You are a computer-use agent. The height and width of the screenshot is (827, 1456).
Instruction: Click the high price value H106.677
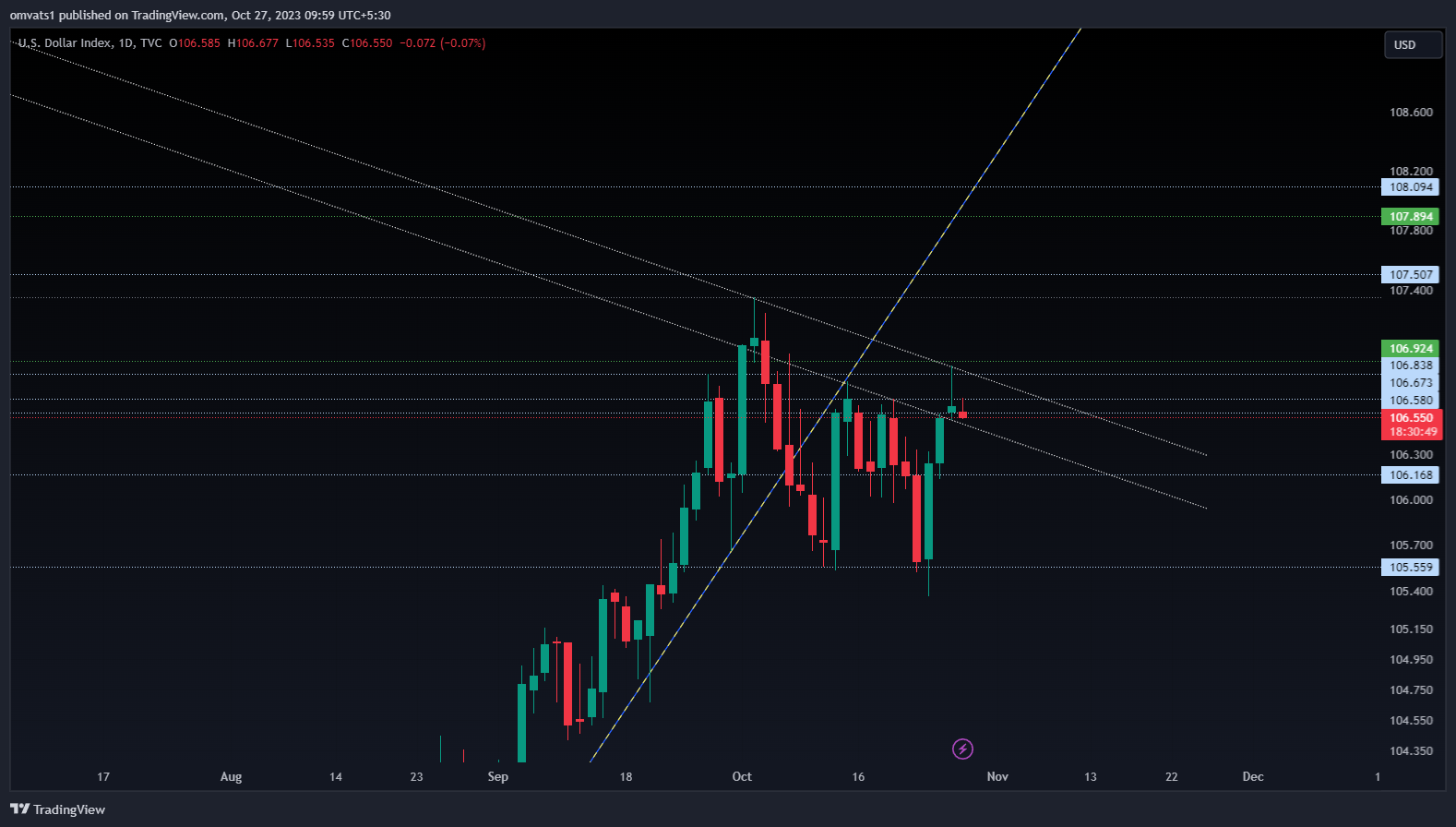pos(253,43)
